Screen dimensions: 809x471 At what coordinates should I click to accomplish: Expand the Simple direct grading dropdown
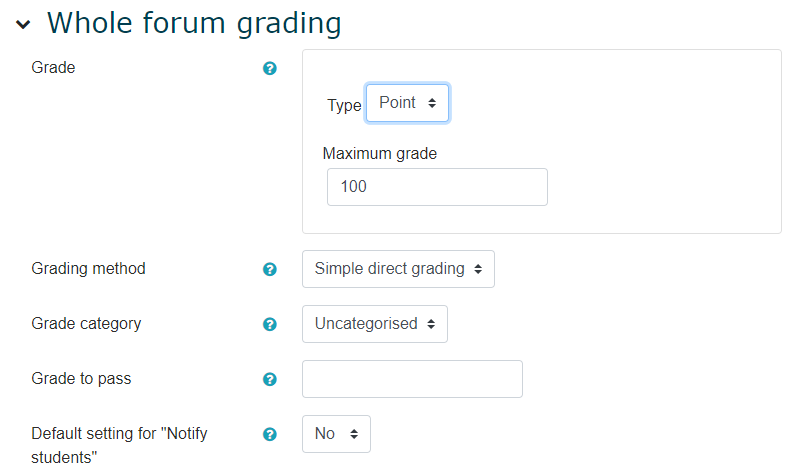tap(398, 269)
